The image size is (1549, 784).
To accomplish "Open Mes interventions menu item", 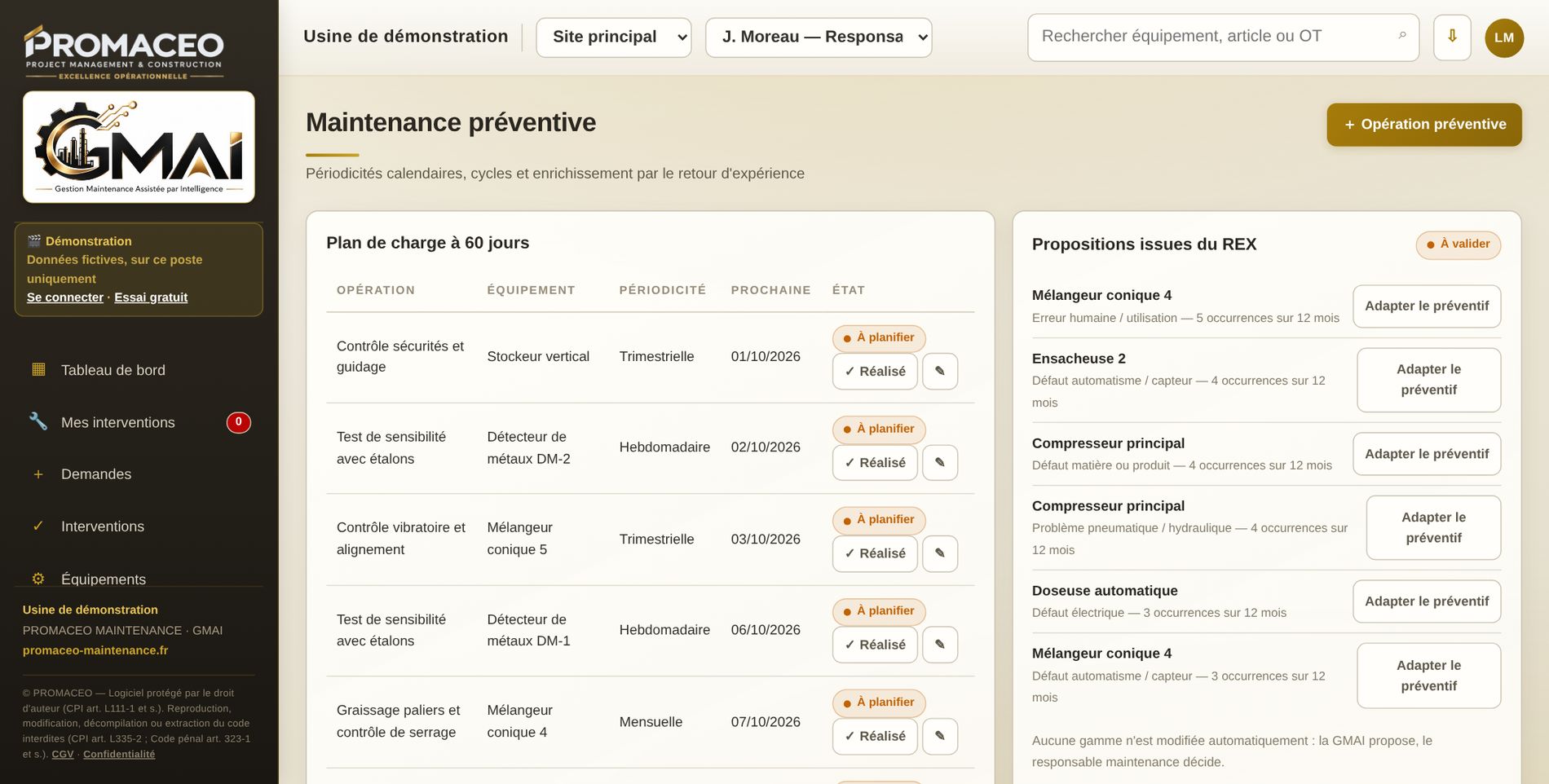I will (x=139, y=422).
